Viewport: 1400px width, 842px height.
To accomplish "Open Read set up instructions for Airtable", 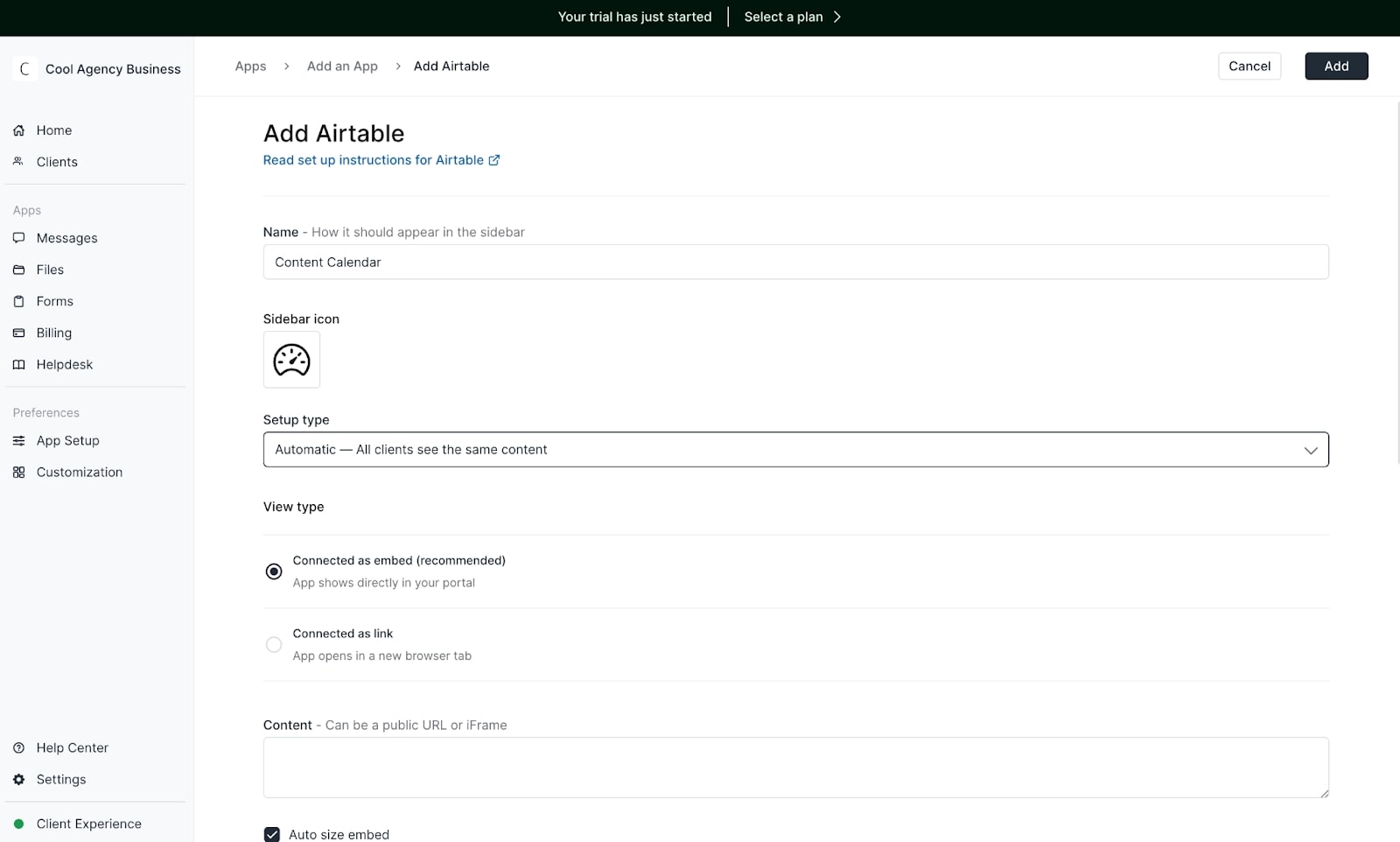I will click(381, 160).
